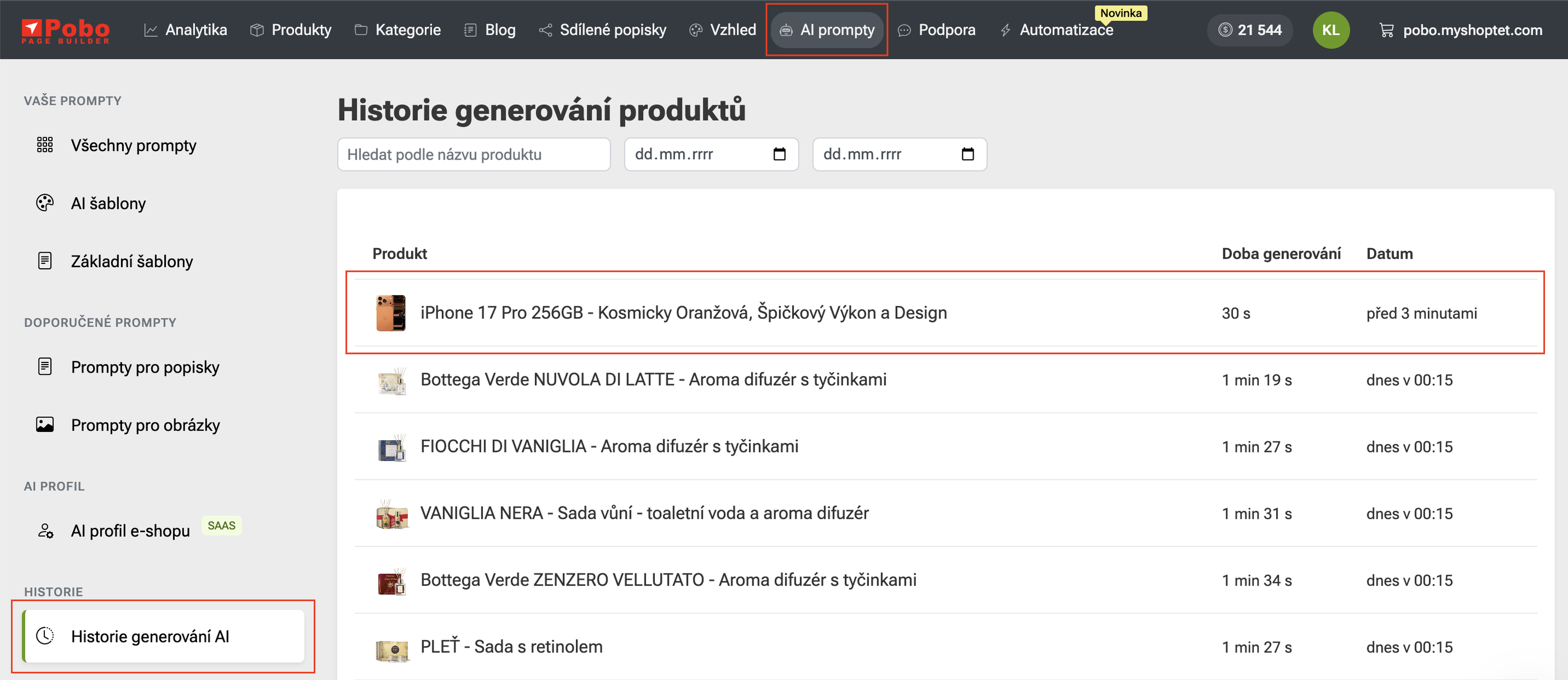Click the "před 3 minutami" date cell
Image resolution: width=1568 pixels, height=680 pixels.
(1421, 313)
